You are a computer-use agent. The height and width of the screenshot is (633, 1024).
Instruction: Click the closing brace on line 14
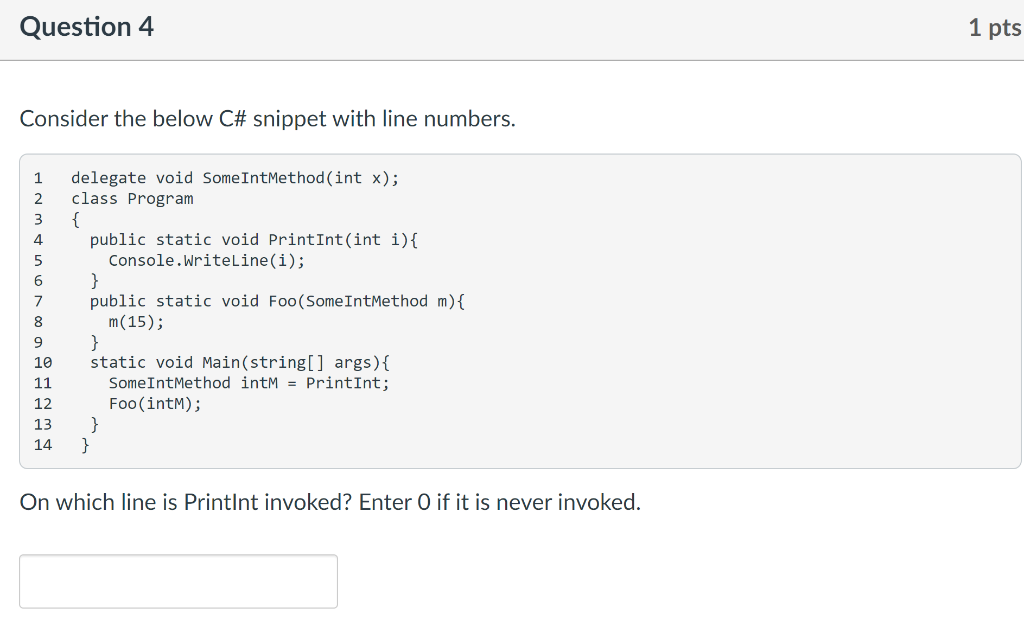click(x=86, y=444)
